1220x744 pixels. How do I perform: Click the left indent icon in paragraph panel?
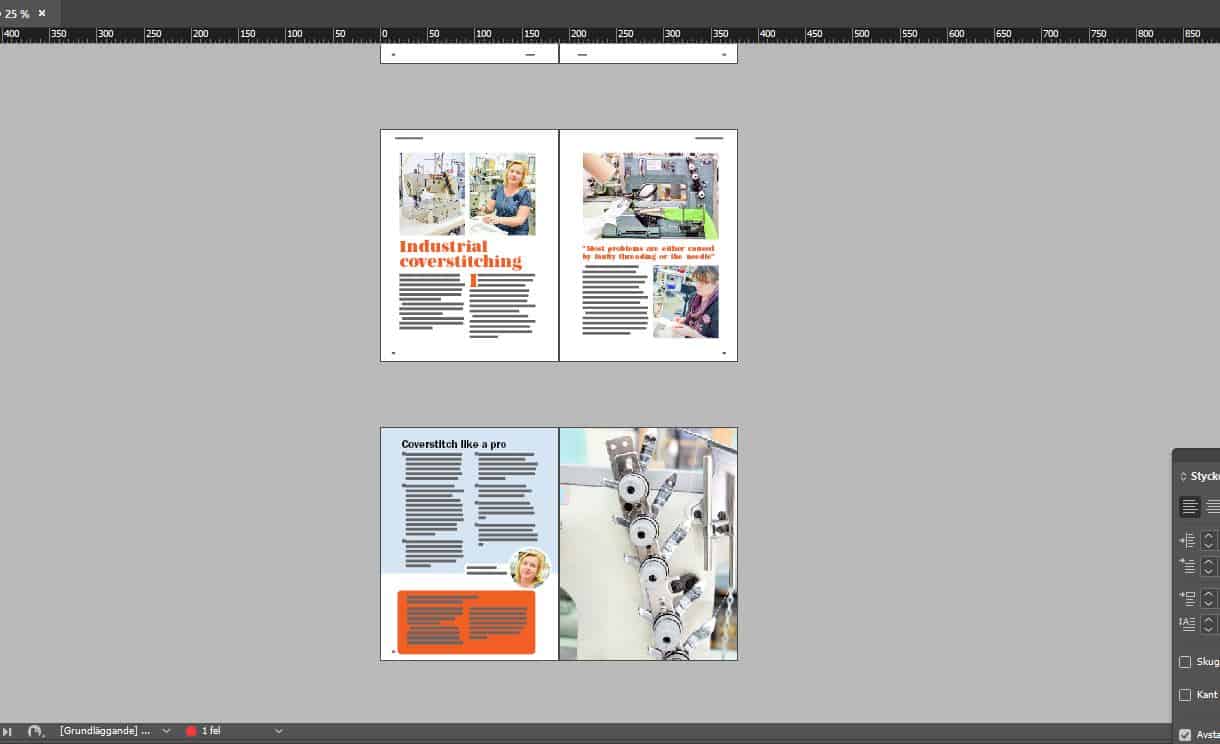click(1187, 540)
